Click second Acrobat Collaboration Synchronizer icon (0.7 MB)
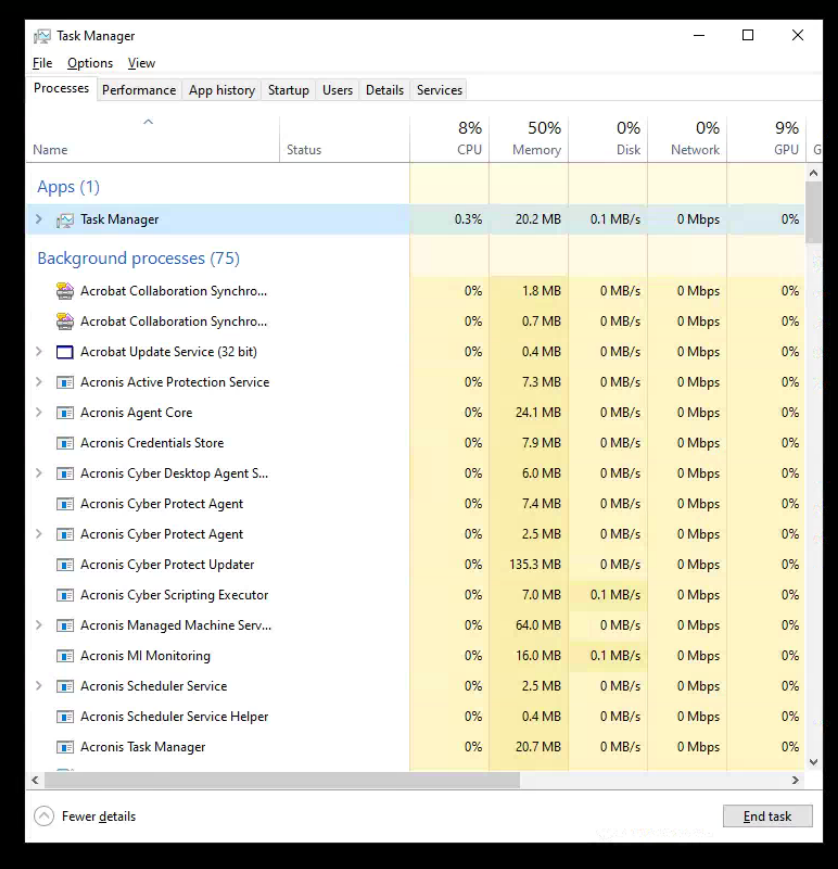The height and width of the screenshot is (869, 838). (65, 321)
